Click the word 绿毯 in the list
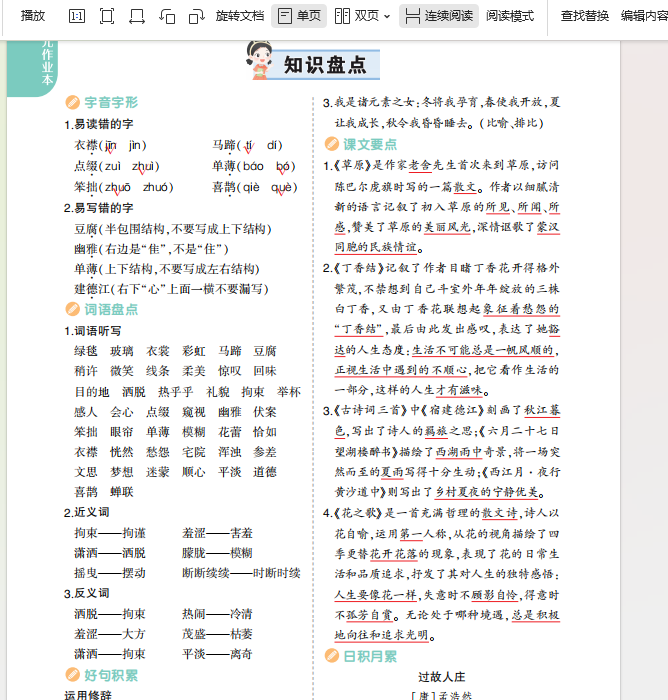 (x=86, y=351)
